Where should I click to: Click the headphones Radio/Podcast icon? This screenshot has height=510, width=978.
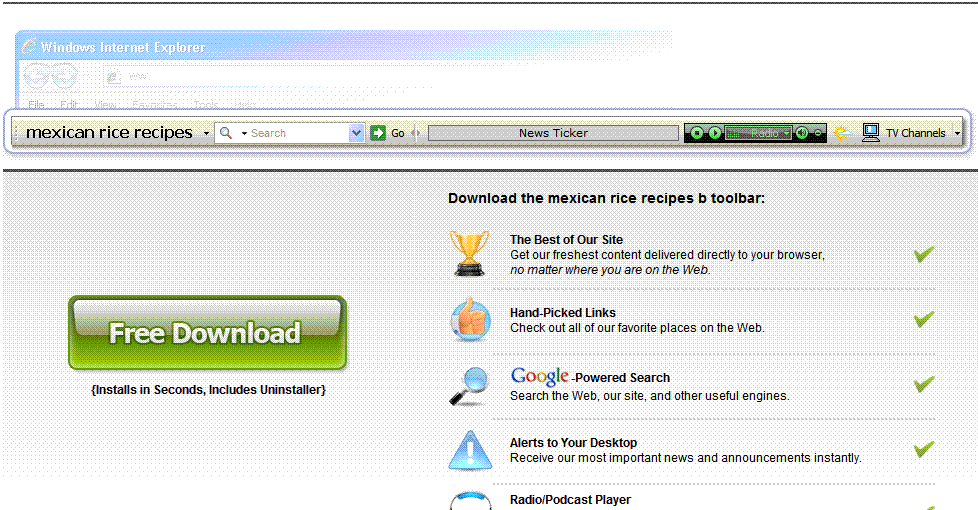[x=470, y=501]
